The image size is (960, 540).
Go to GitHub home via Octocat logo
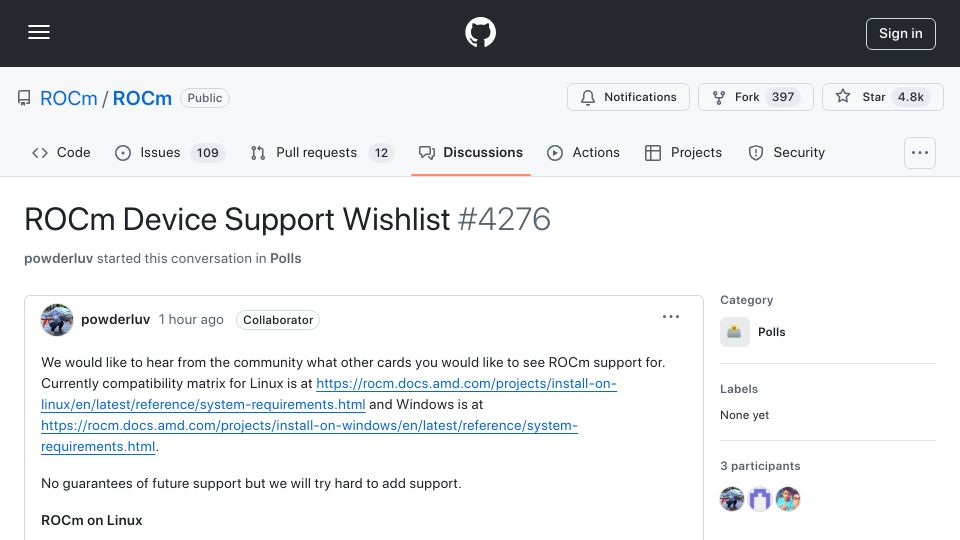pyautogui.click(x=480, y=32)
